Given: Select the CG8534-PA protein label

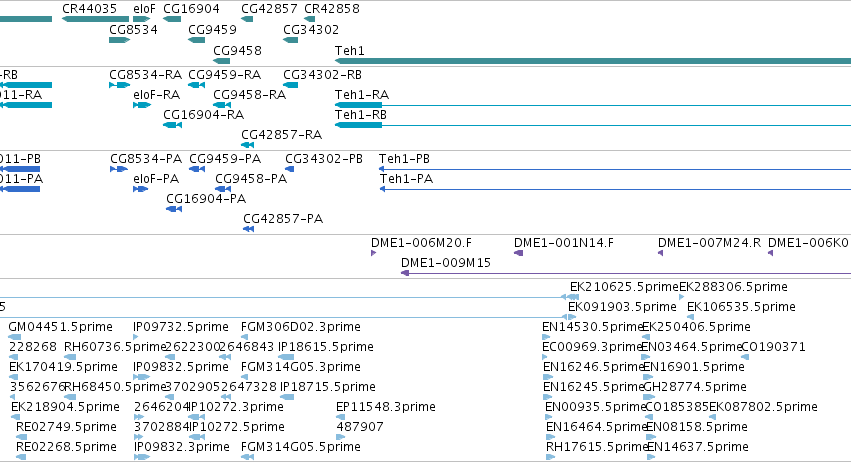Looking at the screenshot, I should tap(146, 159).
